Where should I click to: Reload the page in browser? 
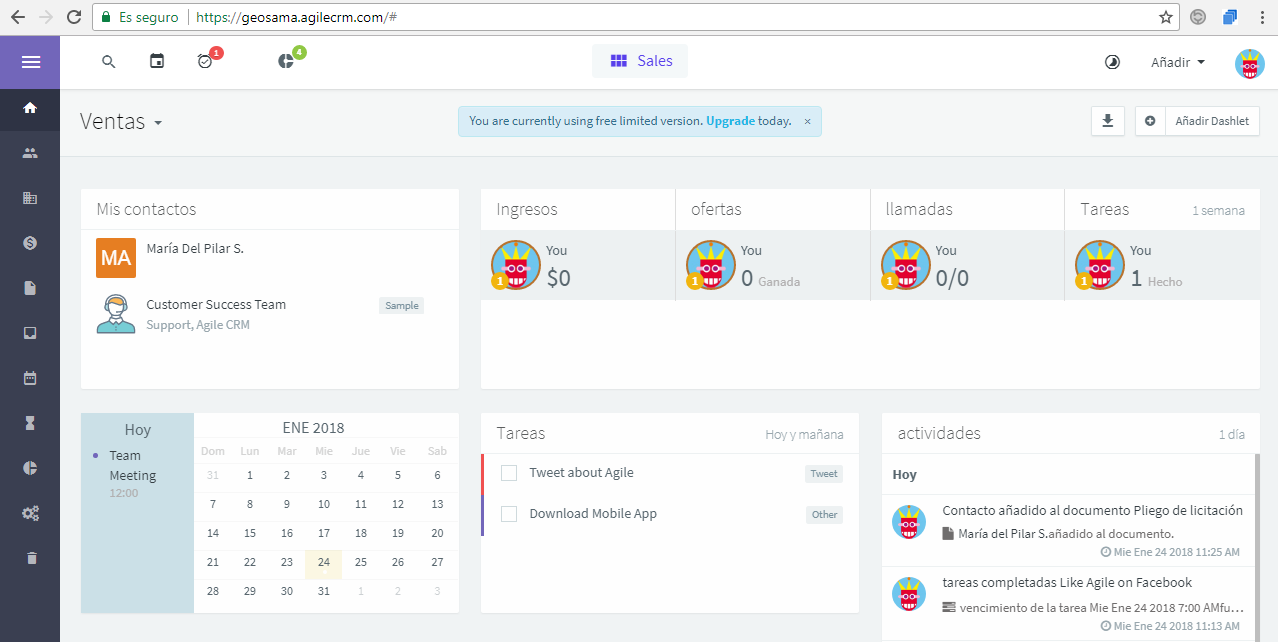[74, 17]
